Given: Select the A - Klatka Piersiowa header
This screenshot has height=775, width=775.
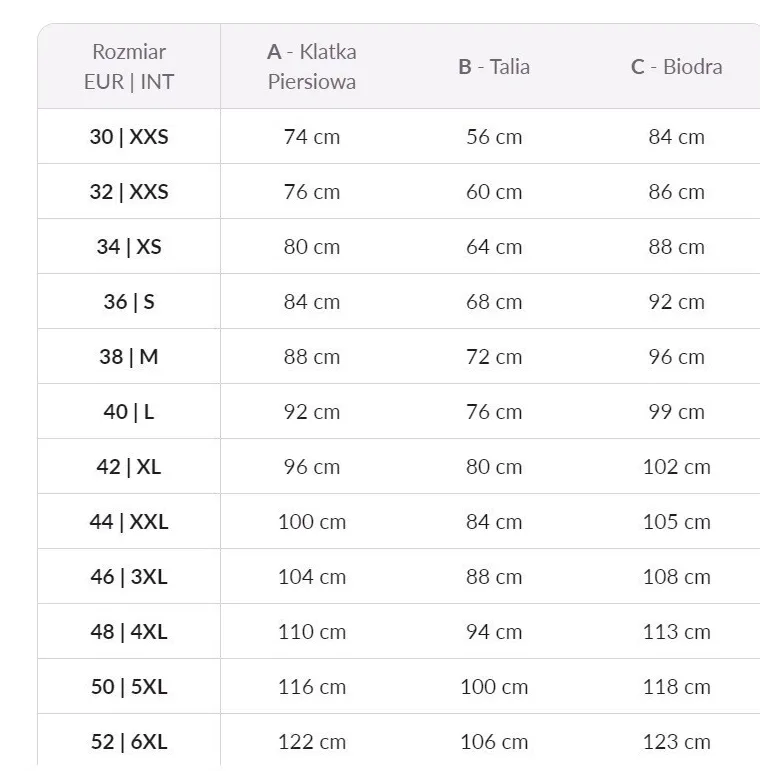Looking at the screenshot, I should click(x=312, y=67).
